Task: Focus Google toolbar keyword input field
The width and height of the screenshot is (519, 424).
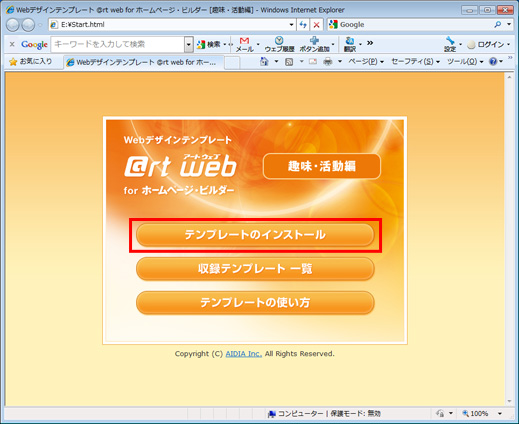Action: [118, 44]
